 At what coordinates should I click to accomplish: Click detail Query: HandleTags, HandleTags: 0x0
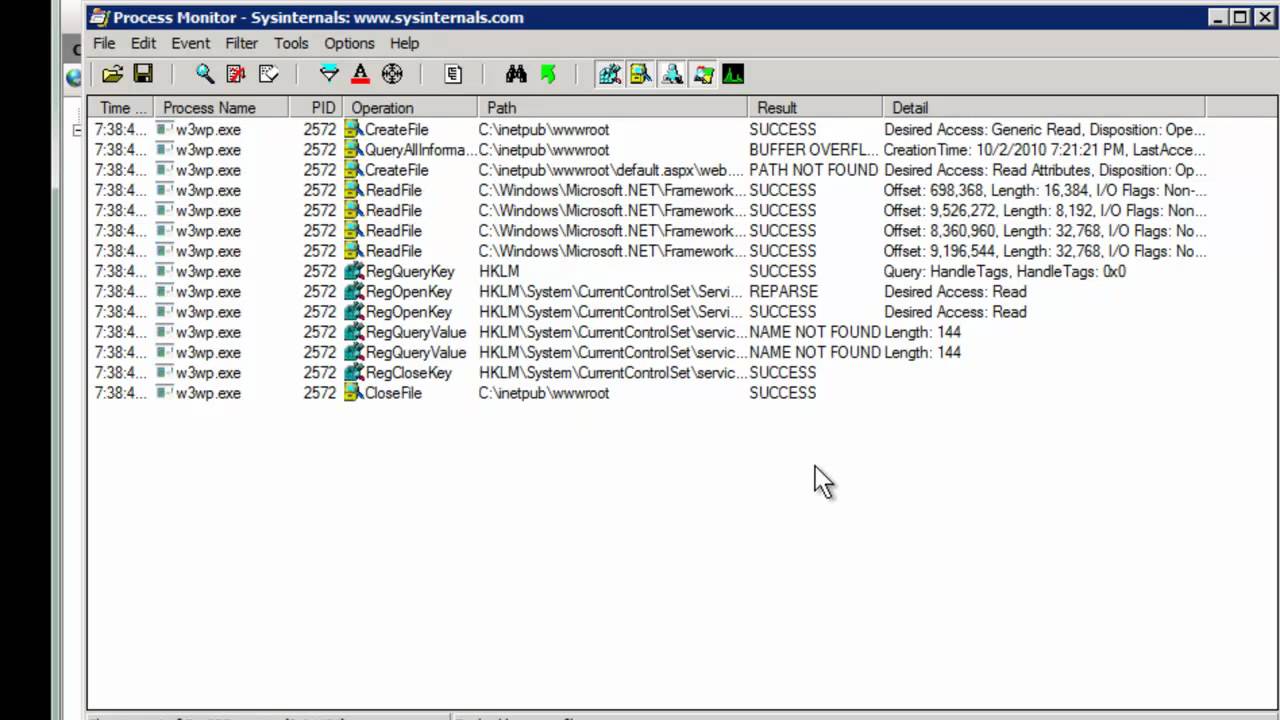1005,271
